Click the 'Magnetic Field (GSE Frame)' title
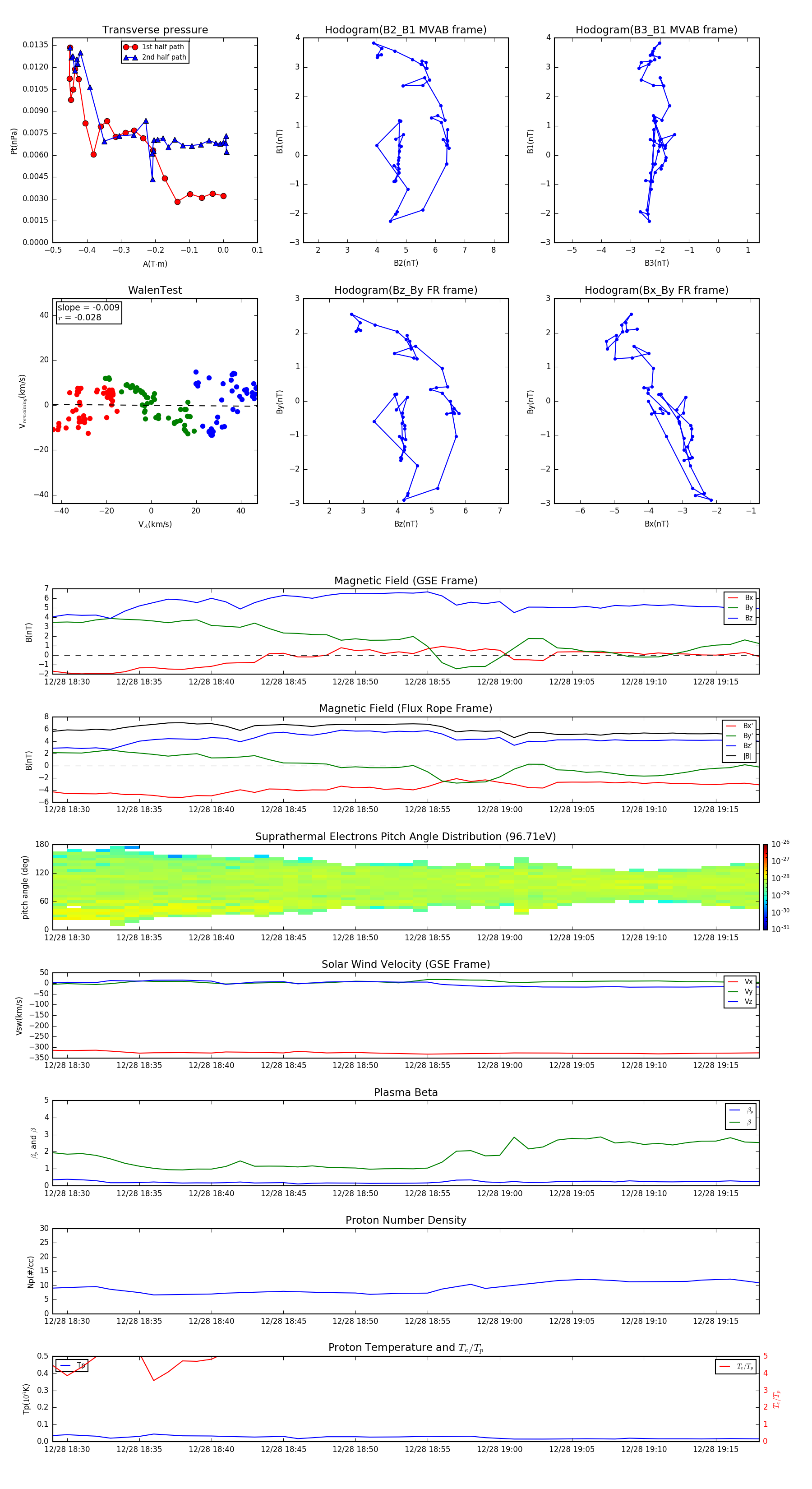This screenshot has width=812, height=1489. point(406,581)
